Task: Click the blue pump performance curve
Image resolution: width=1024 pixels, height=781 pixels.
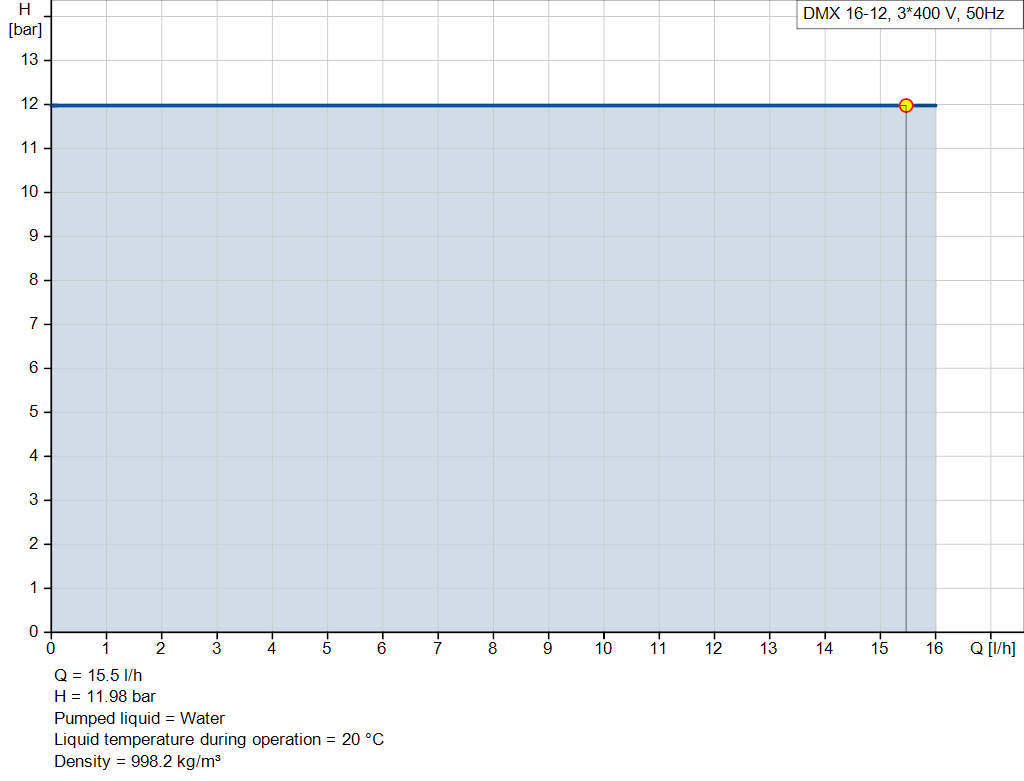Action: [x=500, y=104]
